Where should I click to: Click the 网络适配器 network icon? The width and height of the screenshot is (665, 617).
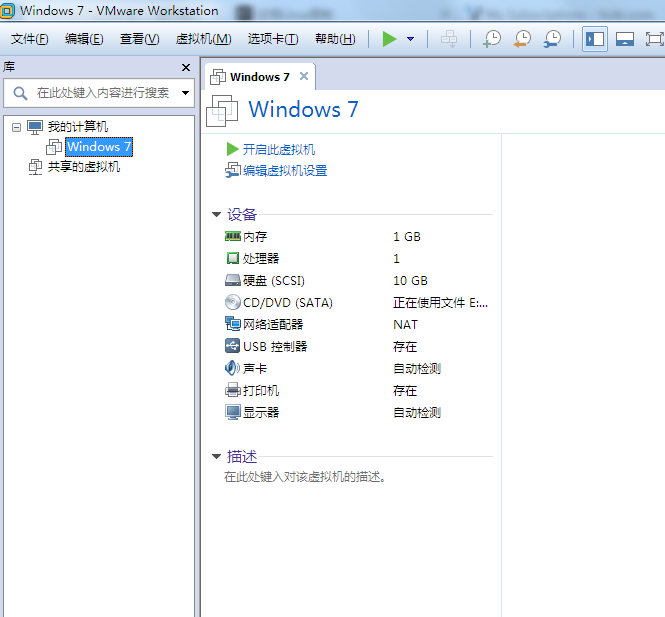pyautogui.click(x=233, y=324)
